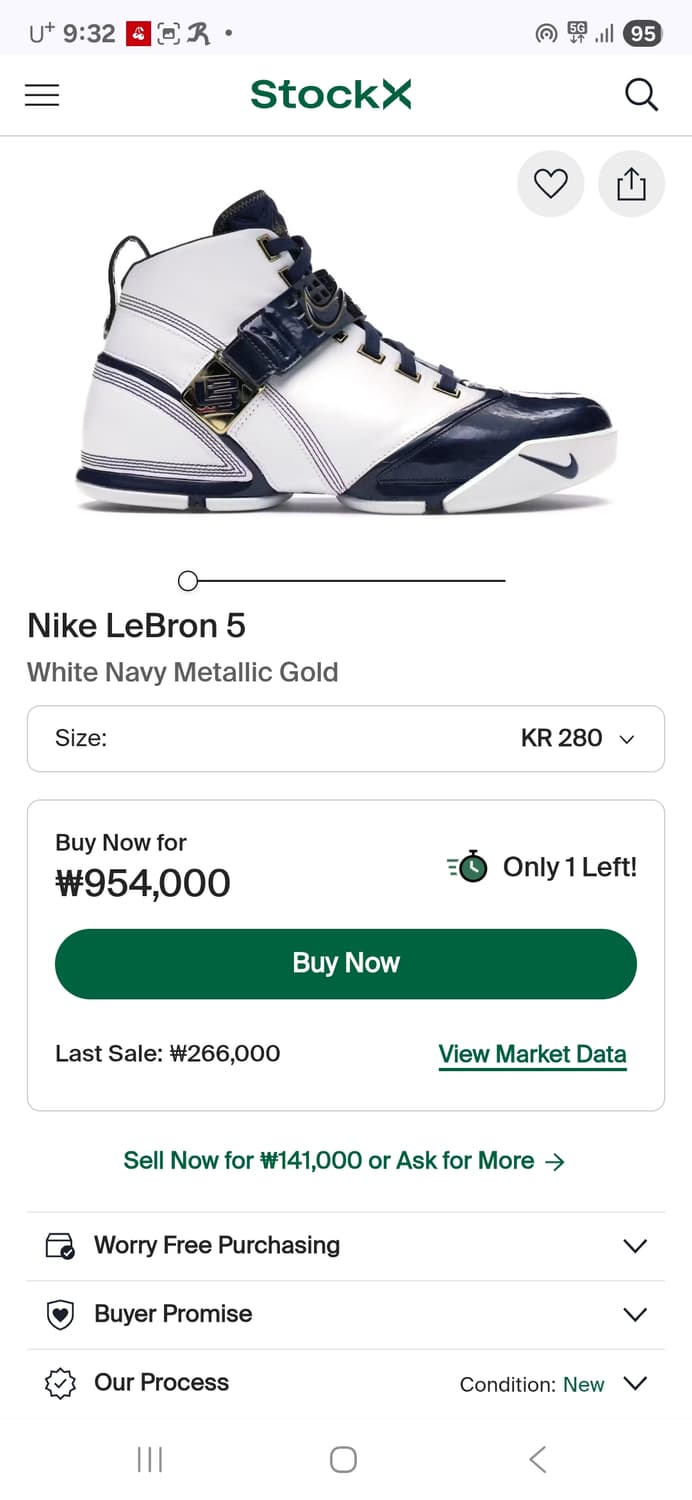The image size is (692, 1500).
Task: Open the hamburger navigation menu
Action: 42,95
